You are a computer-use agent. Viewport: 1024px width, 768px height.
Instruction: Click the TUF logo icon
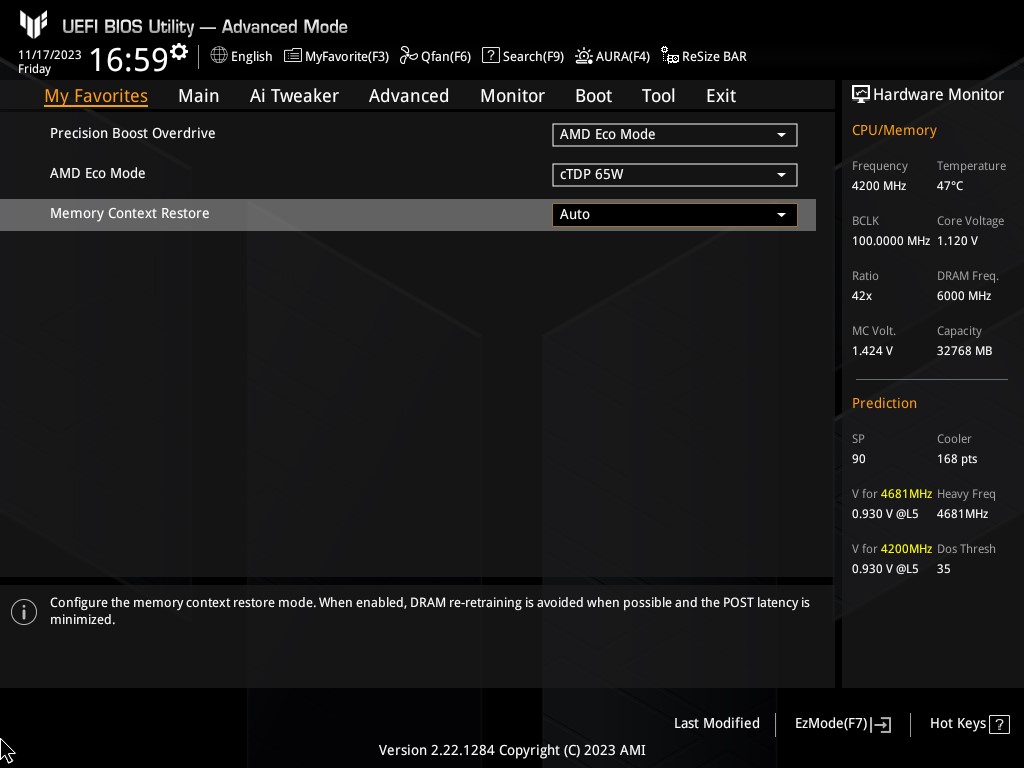pyautogui.click(x=33, y=25)
